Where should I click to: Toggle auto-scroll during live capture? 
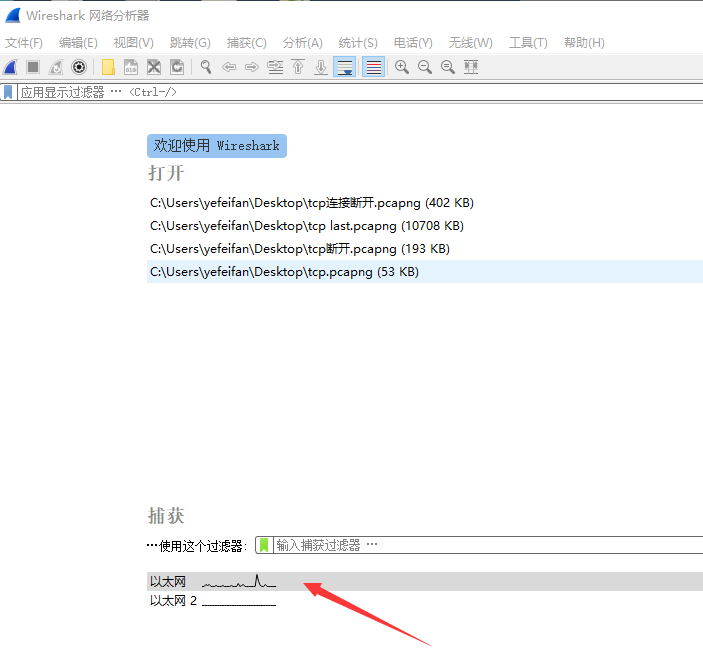pyautogui.click(x=344, y=67)
